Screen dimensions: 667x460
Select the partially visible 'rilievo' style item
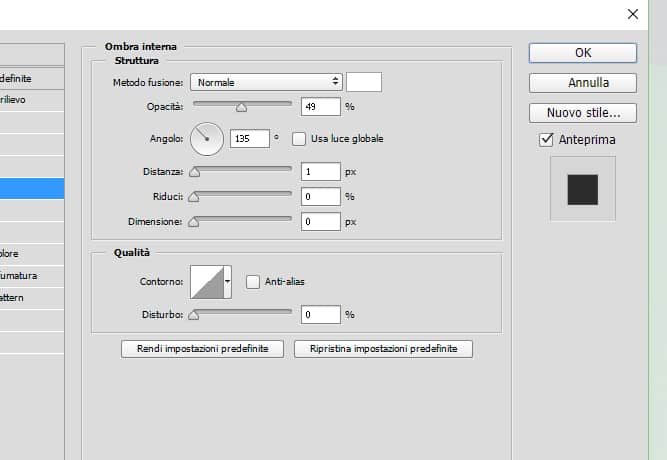[x=32, y=98]
